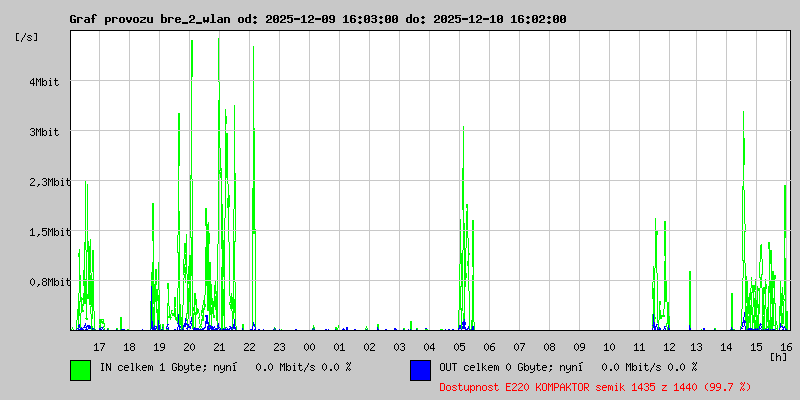Click the hour label 20 on x-axis

[189, 347]
